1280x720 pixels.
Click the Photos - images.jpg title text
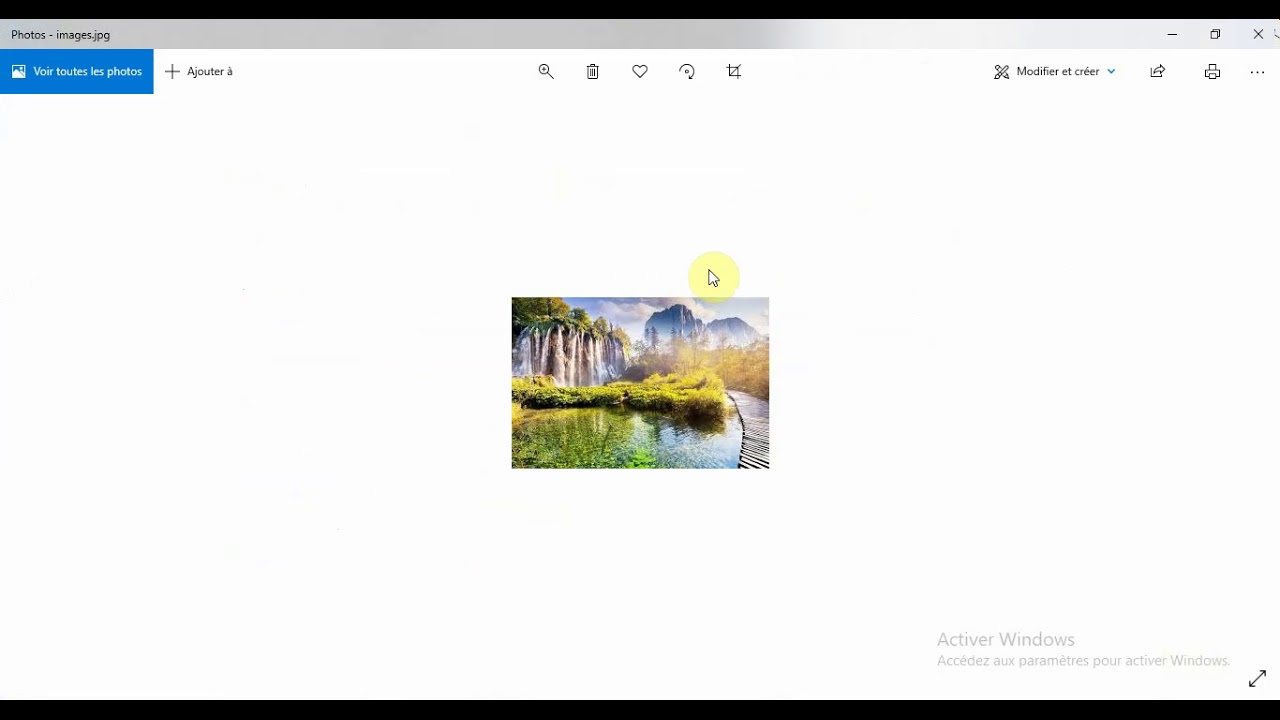(61, 35)
